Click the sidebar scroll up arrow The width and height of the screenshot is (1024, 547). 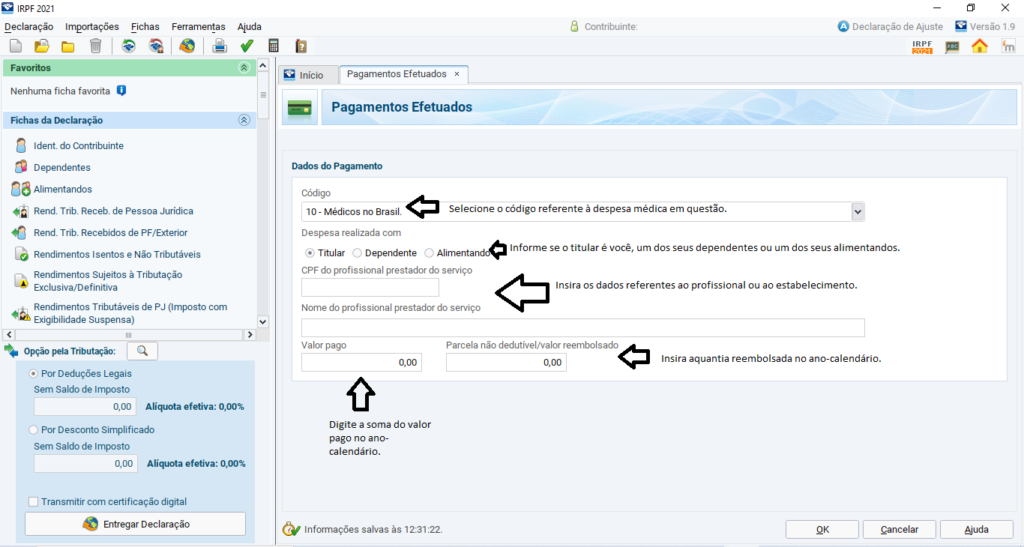(263, 65)
